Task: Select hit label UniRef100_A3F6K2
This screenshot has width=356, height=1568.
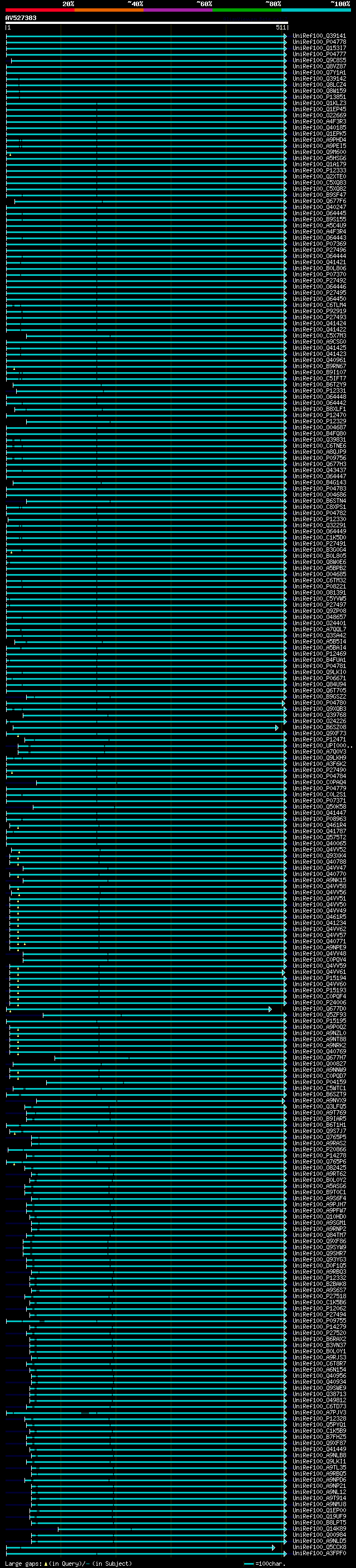Action: (319, 763)
